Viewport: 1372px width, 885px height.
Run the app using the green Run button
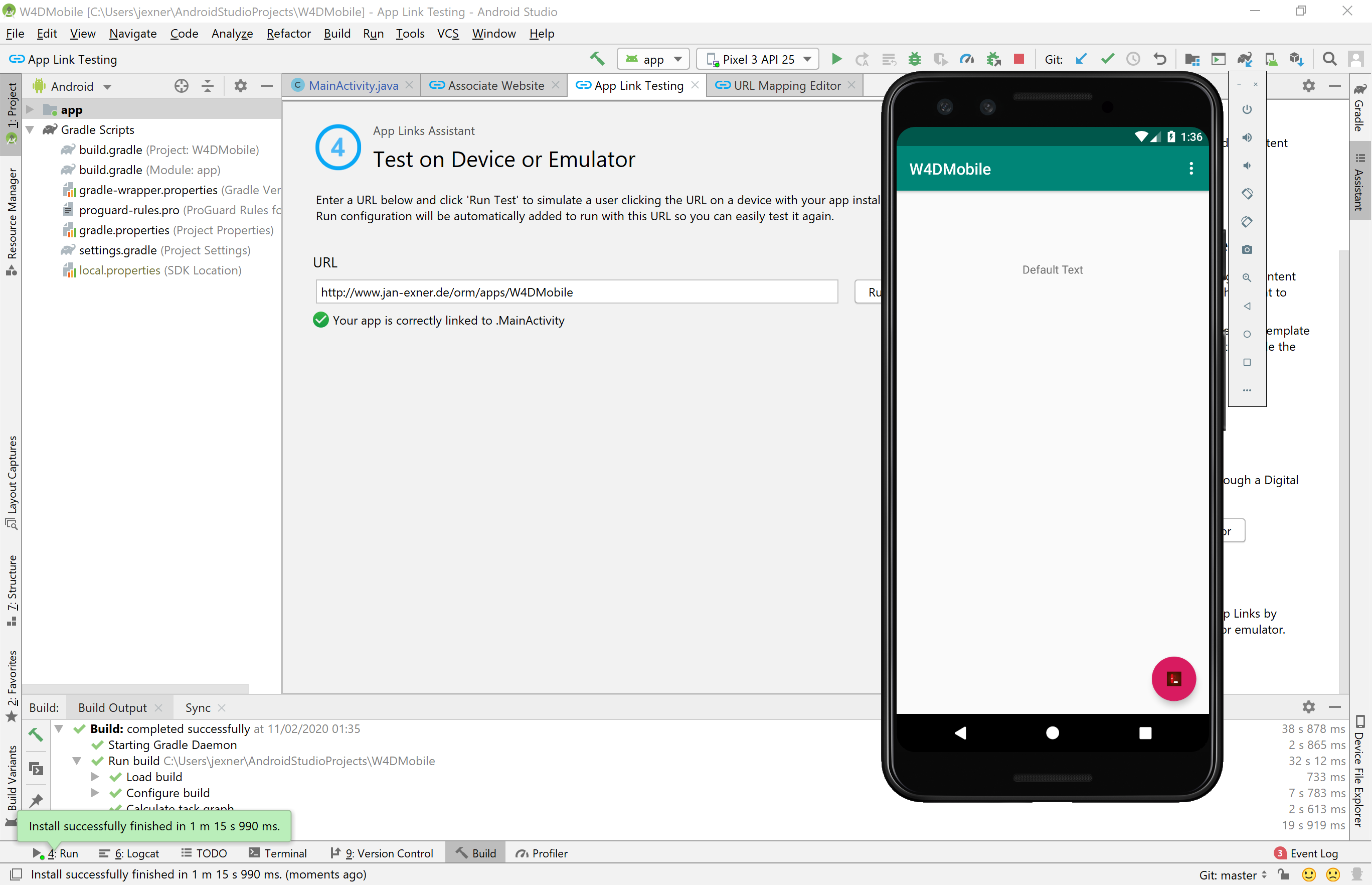click(836, 59)
